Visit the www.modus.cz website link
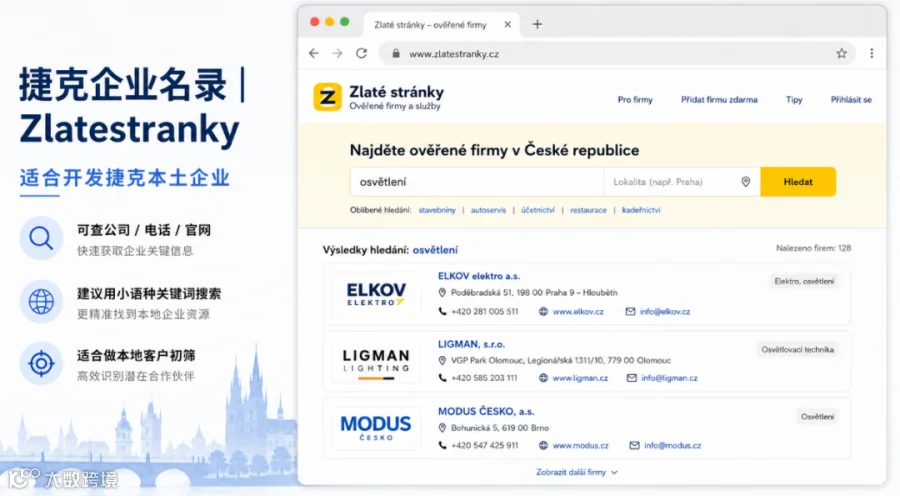Viewport: 900px width, 496px height. (581, 445)
